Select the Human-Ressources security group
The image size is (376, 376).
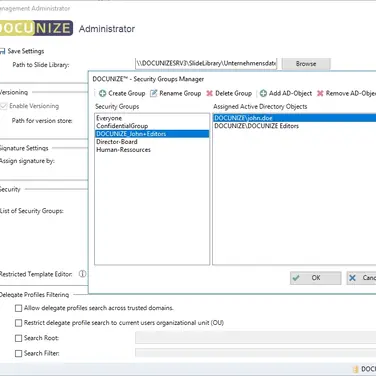[152, 150]
